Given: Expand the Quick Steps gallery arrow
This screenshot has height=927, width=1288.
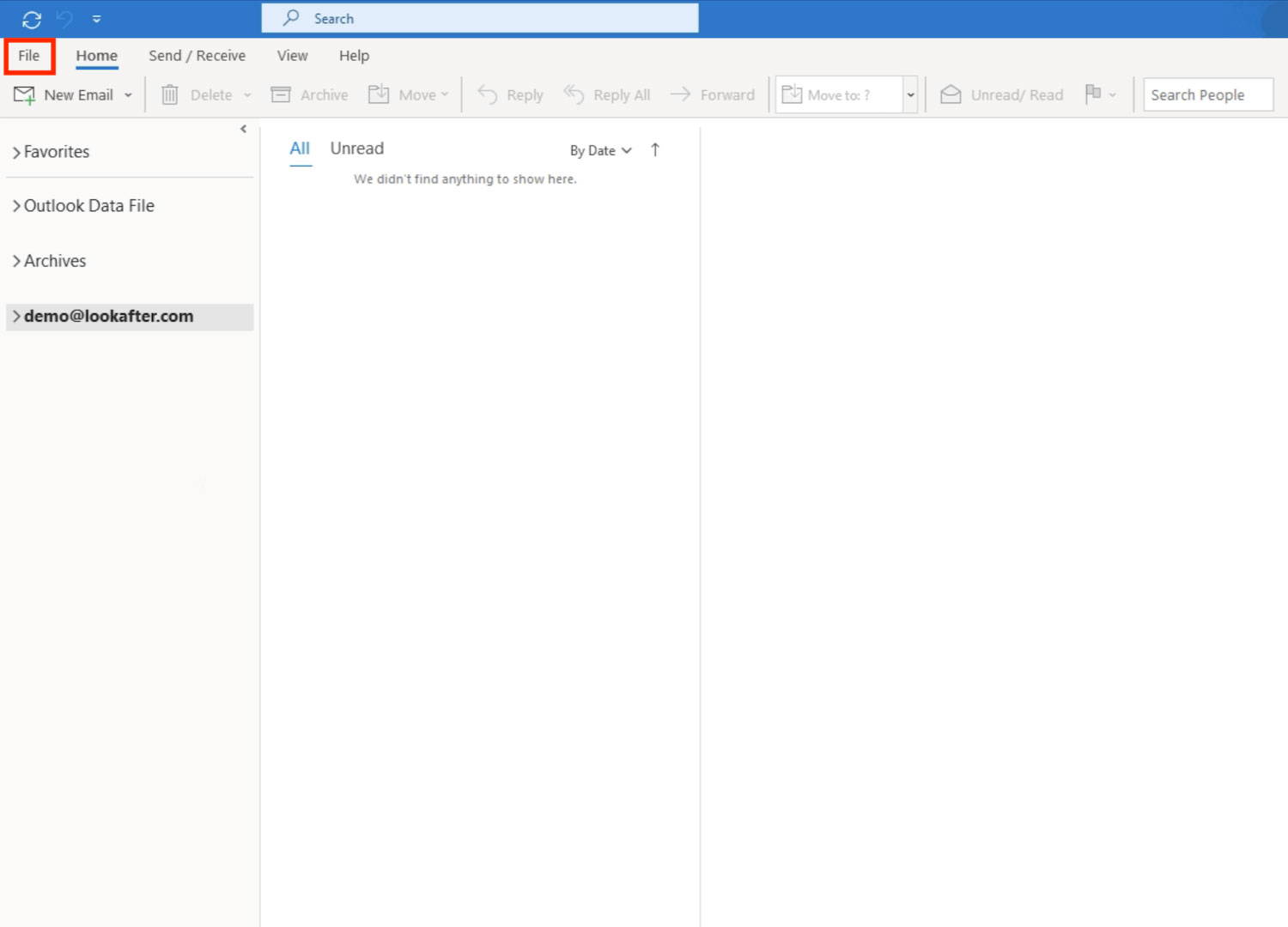Looking at the screenshot, I should [x=910, y=95].
